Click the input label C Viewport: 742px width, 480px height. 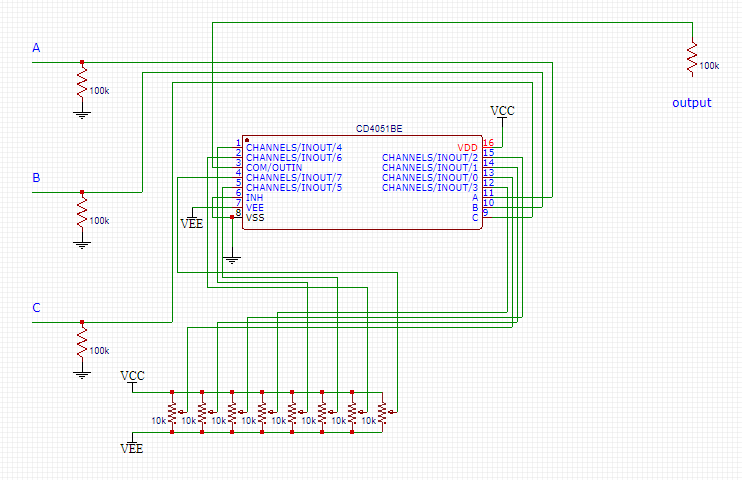(37, 308)
